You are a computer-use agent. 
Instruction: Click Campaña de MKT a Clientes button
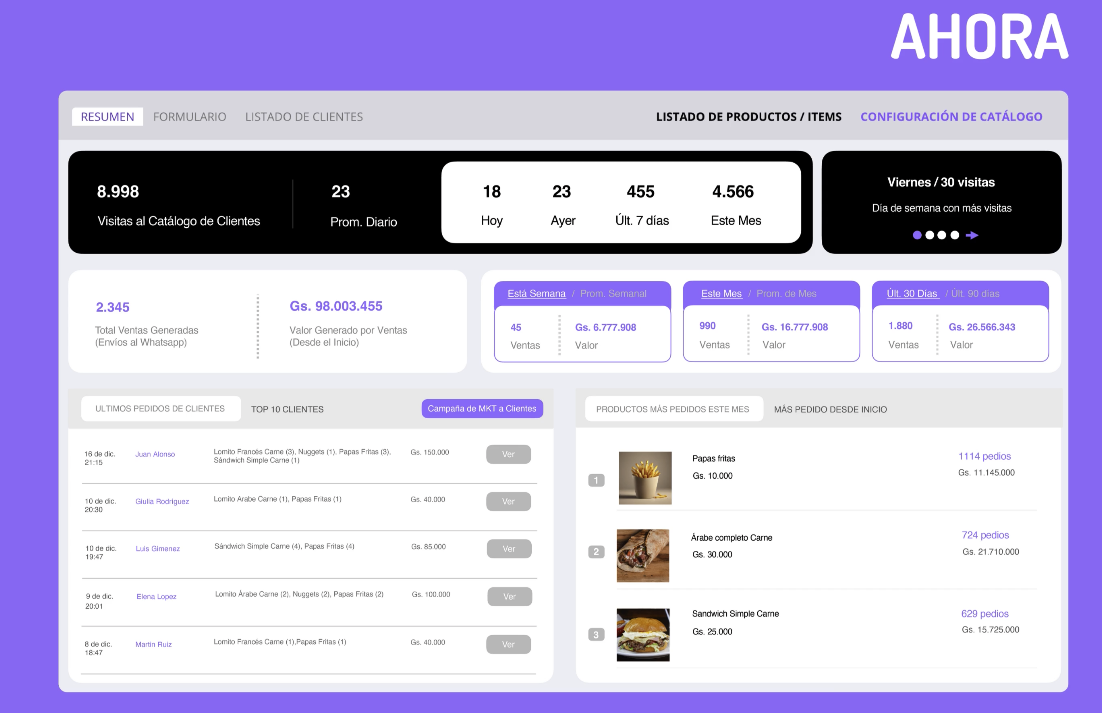[482, 408]
